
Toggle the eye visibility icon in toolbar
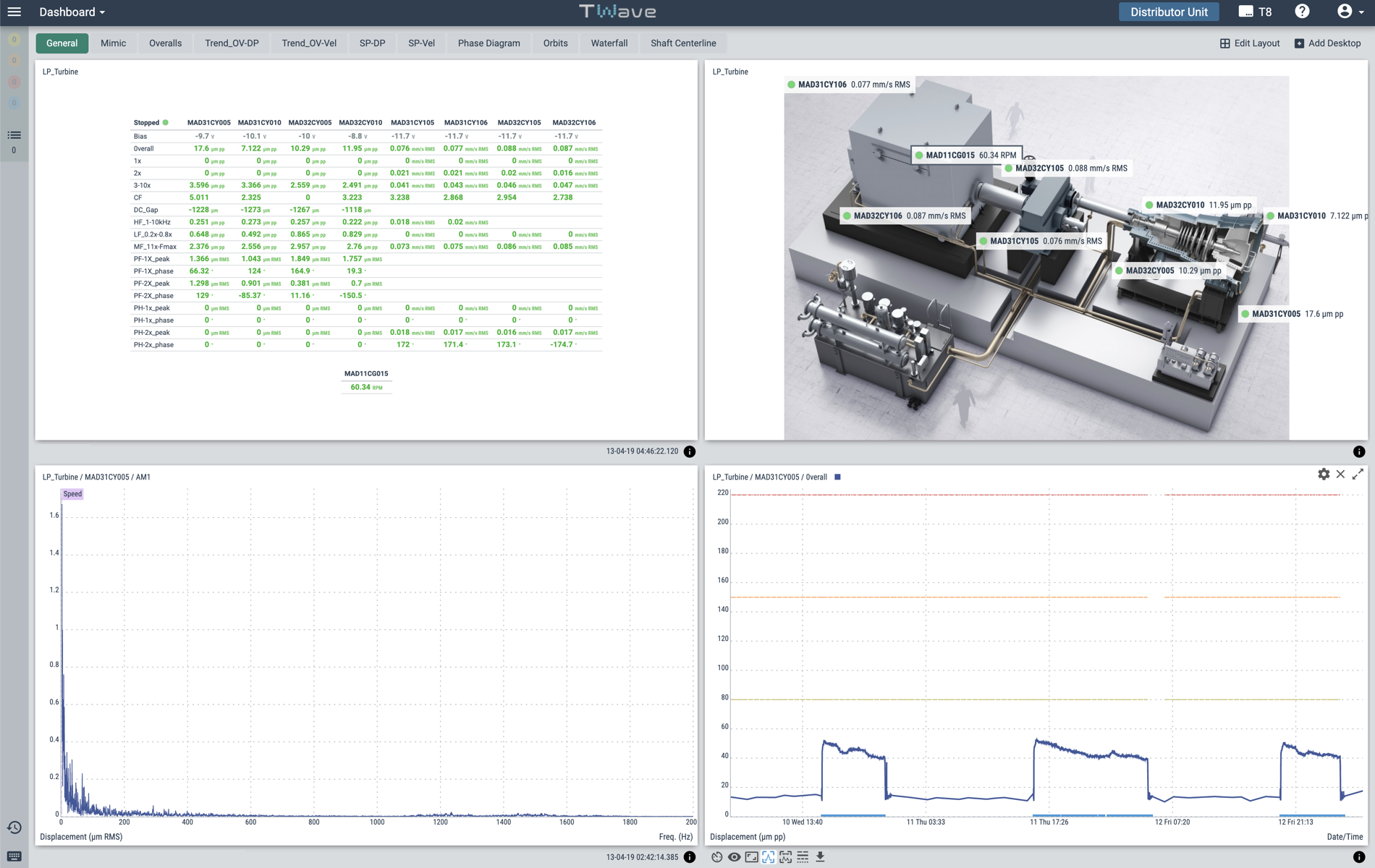[734, 856]
